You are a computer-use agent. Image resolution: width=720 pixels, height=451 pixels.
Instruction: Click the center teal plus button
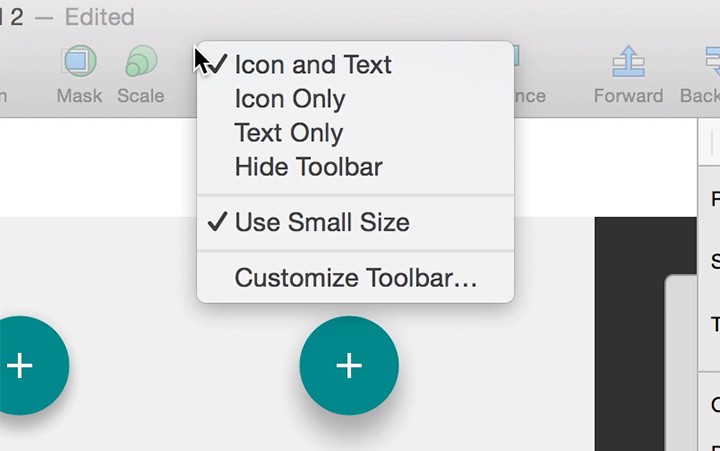tap(349, 366)
